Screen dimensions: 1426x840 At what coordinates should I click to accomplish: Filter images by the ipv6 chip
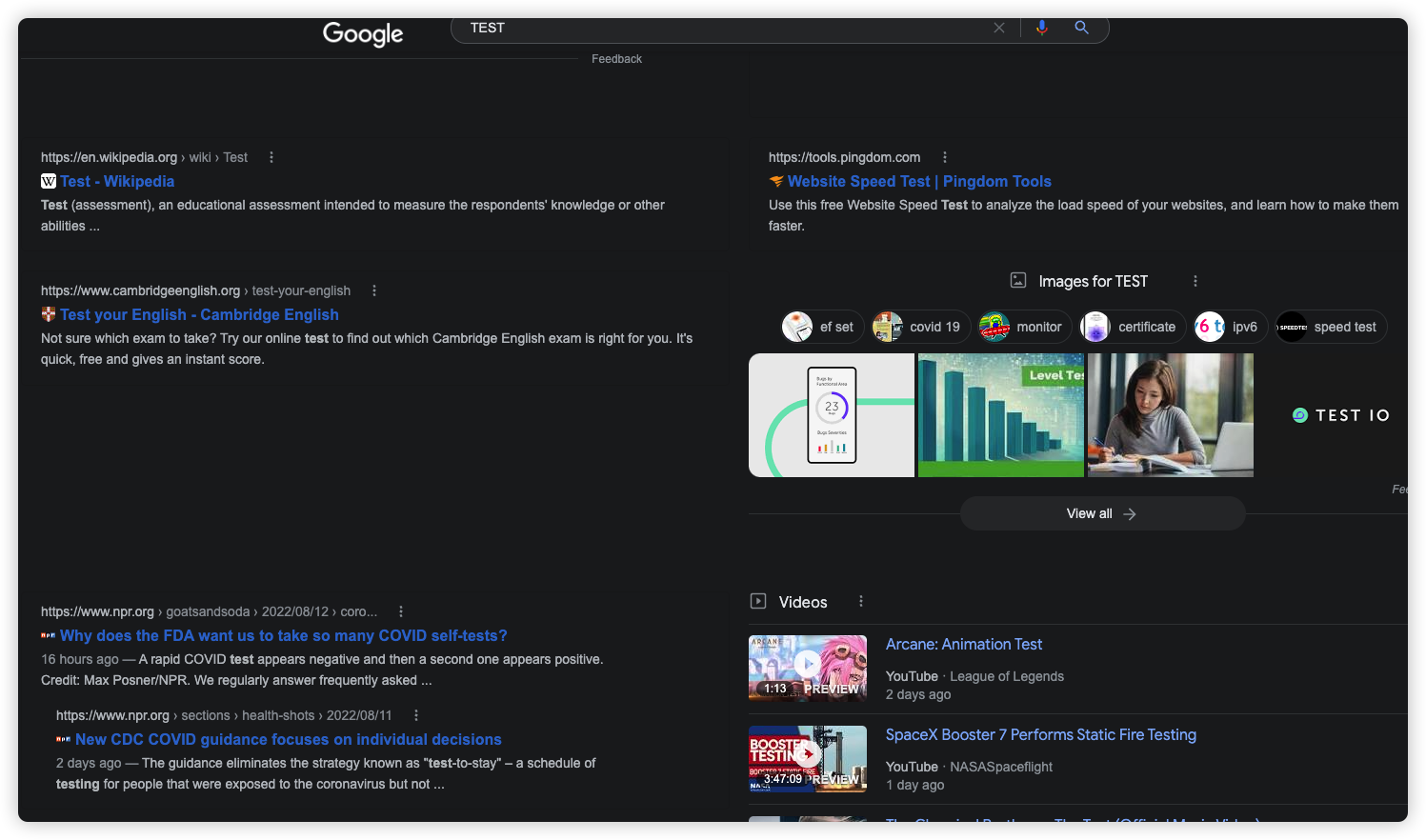1231,327
